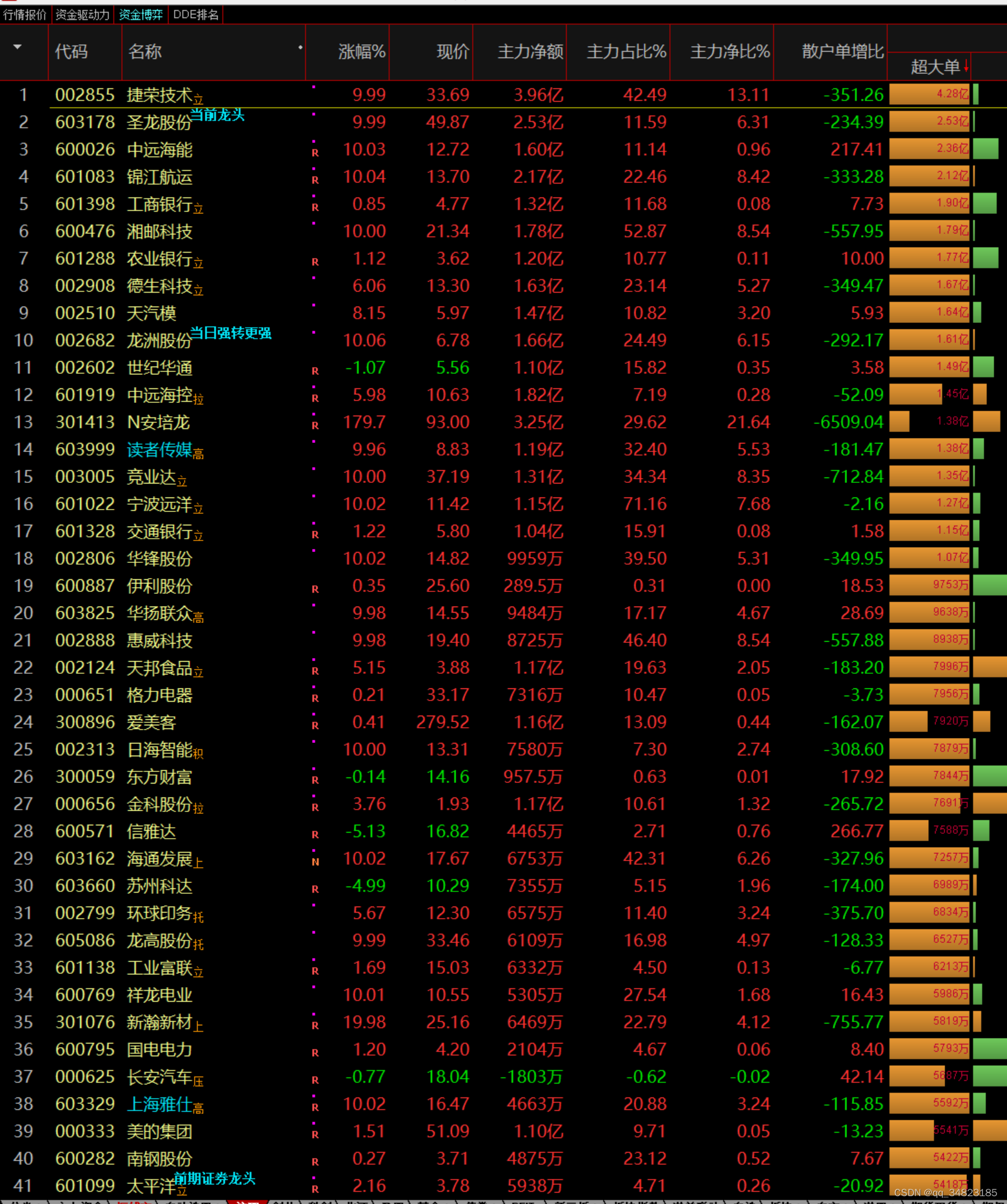Switch to the 行情报价 tab
This screenshot has height=1204, width=1007.
click(x=25, y=15)
